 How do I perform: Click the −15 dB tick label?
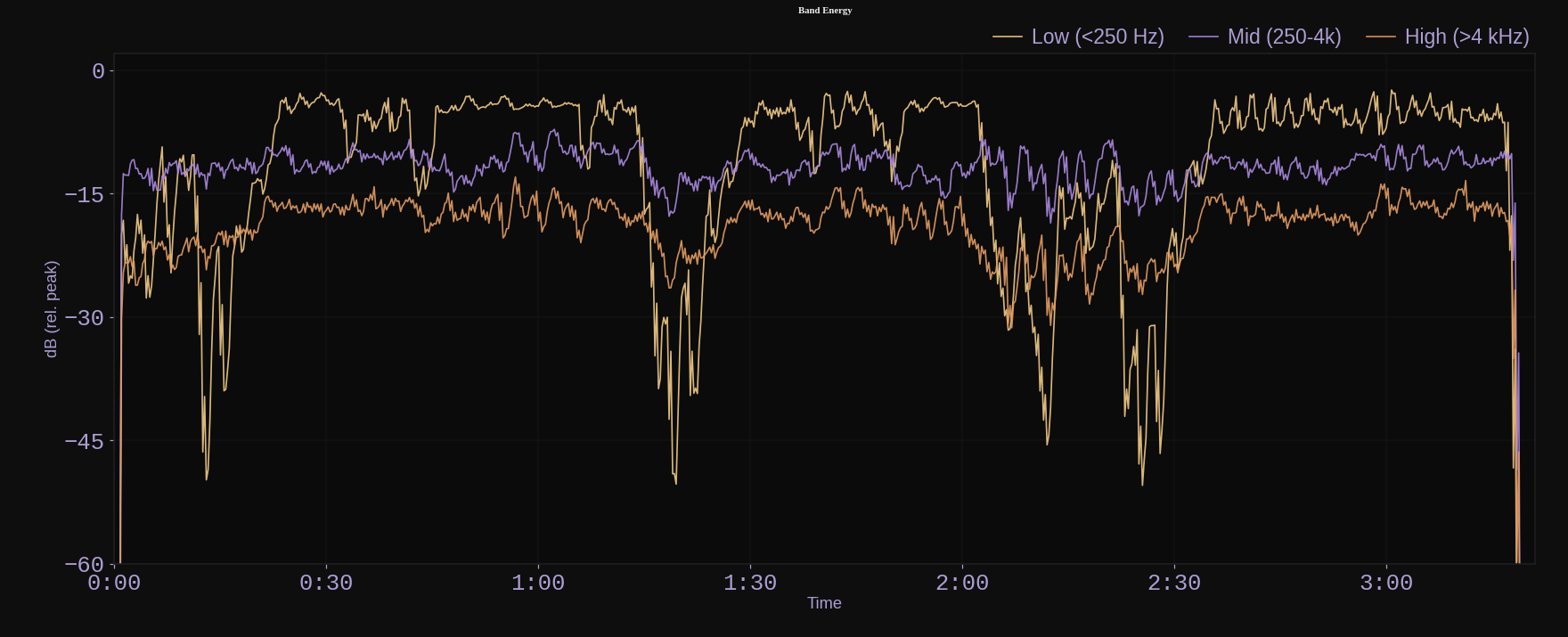click(x=85, y=195)
